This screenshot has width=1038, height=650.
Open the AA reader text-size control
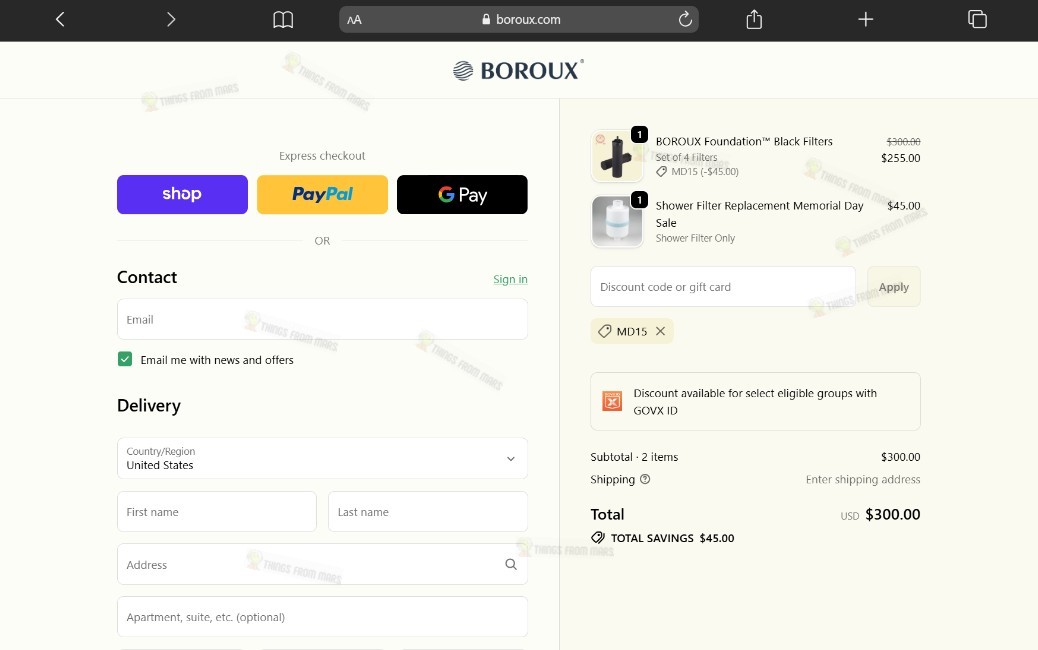(354, 20)
